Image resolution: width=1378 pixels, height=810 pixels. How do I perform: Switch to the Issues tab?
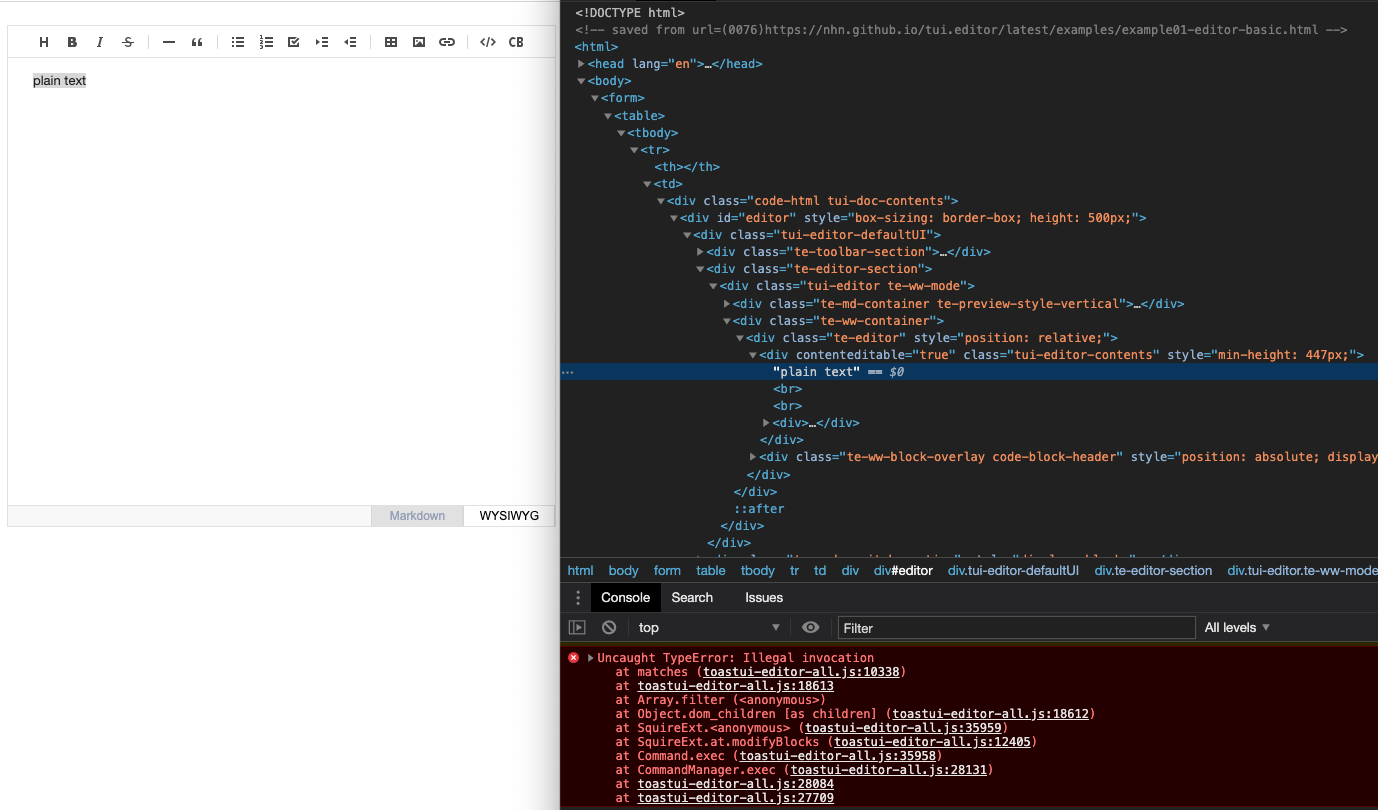click(x=763, y=597)
